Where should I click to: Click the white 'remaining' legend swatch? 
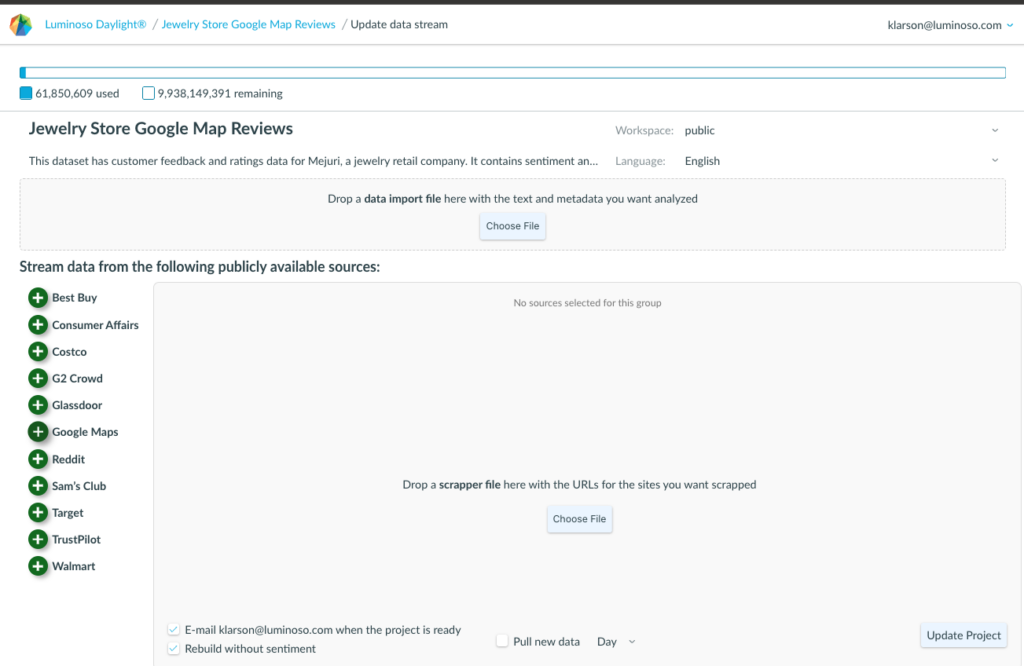tap(148, 93)
